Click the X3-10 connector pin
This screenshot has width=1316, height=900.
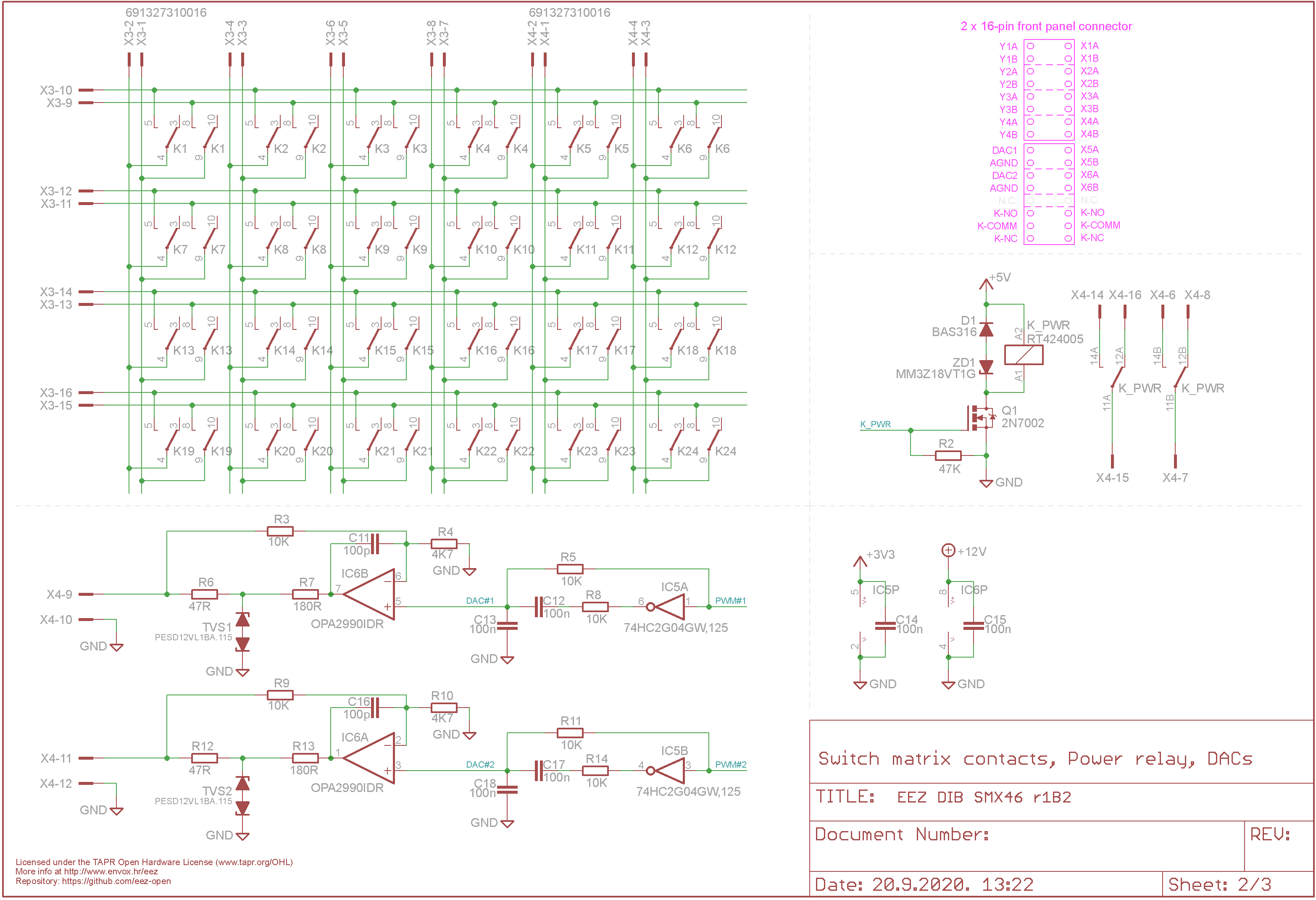(86, 90)
